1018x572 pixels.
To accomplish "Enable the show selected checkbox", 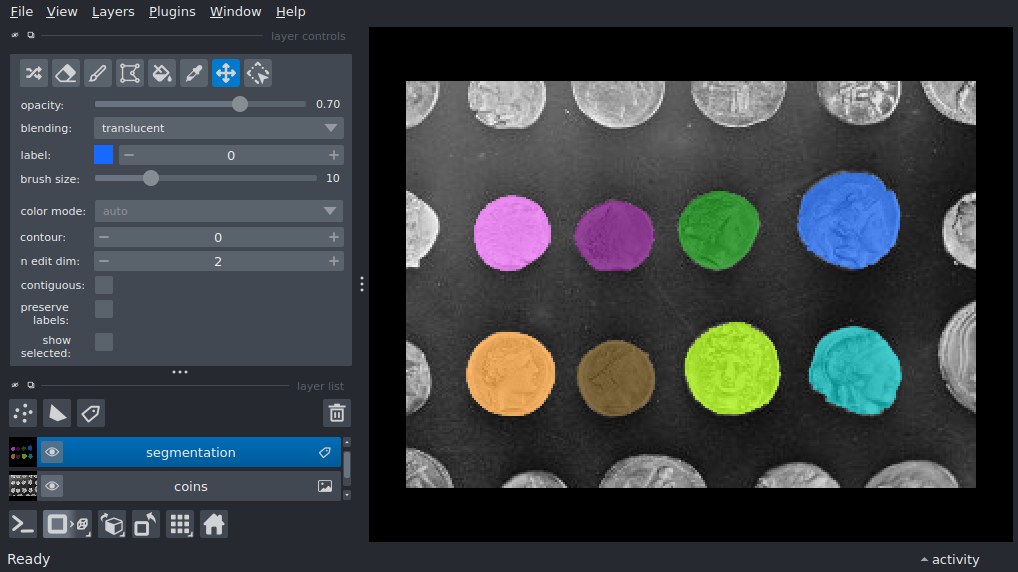I will point(104,342).
